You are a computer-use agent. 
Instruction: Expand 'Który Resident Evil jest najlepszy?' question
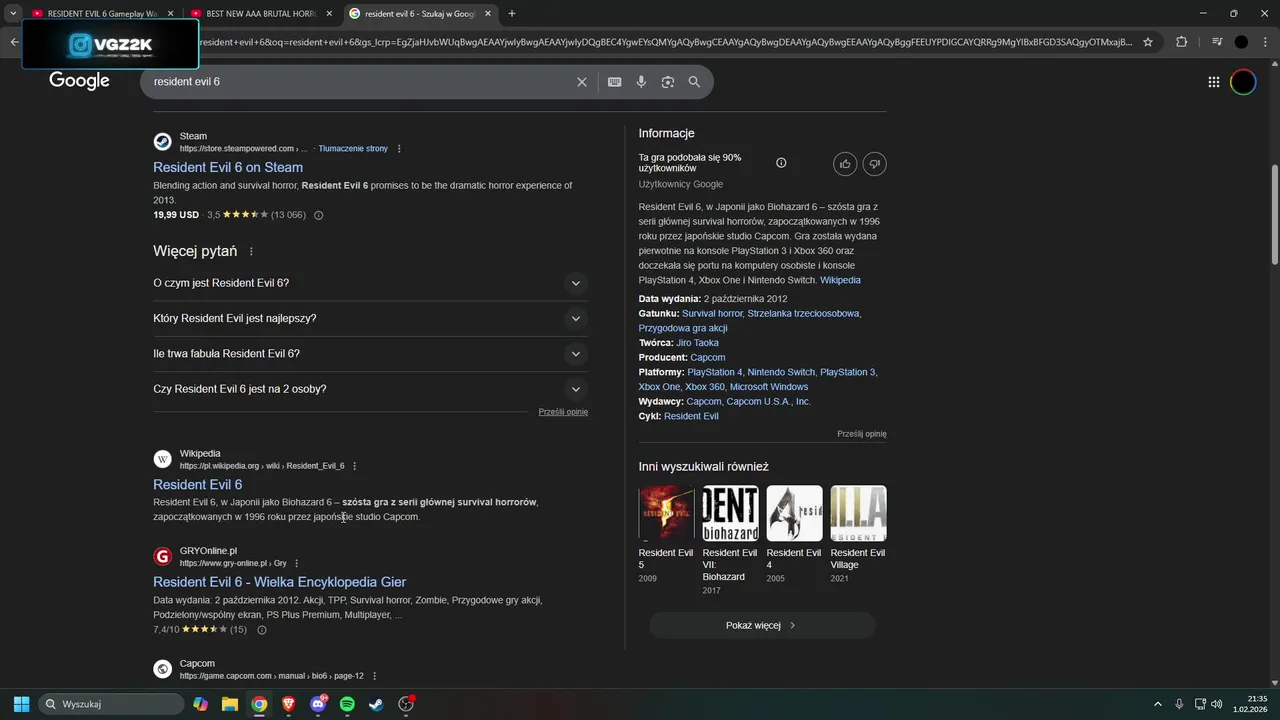[x=370, y=318]
